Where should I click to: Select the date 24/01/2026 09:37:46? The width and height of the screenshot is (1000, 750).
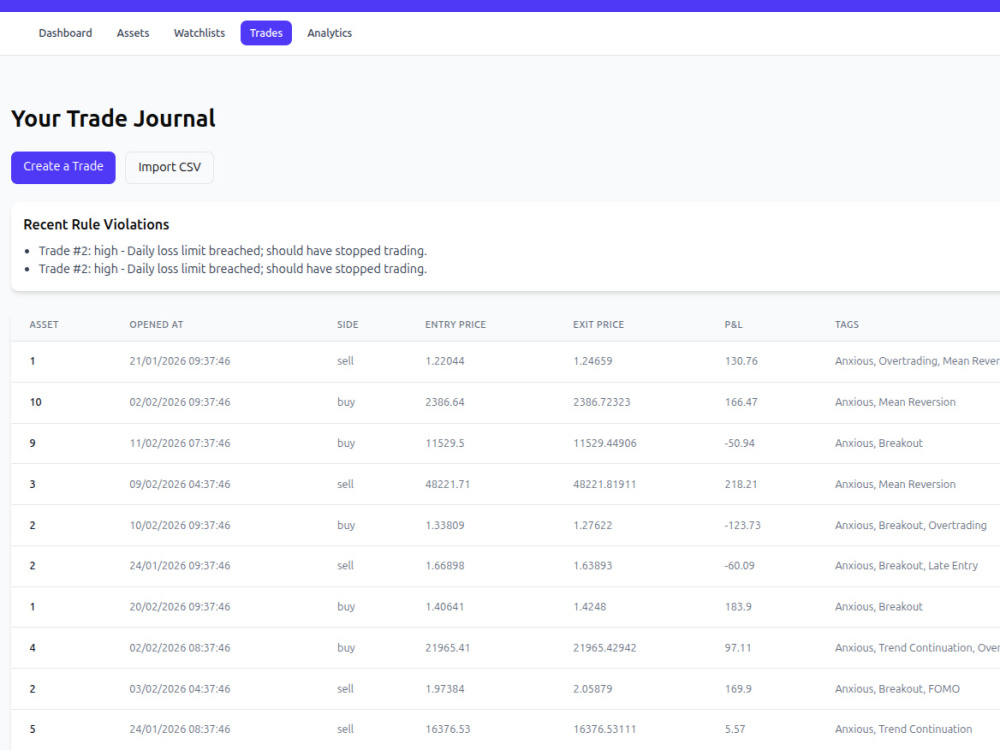[x=180, y=566]
